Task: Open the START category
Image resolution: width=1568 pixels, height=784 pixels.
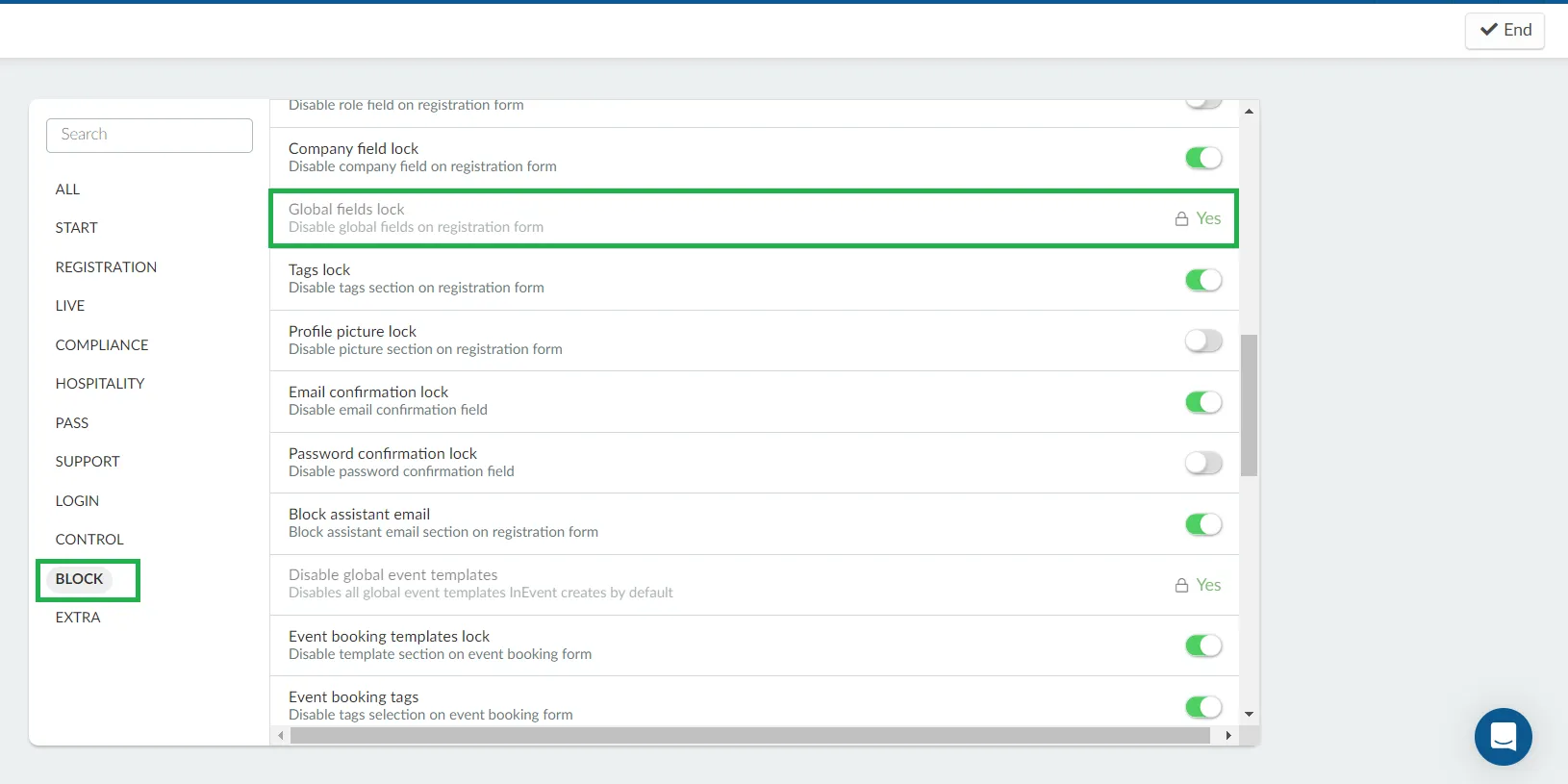Action: tap(76, 228)
